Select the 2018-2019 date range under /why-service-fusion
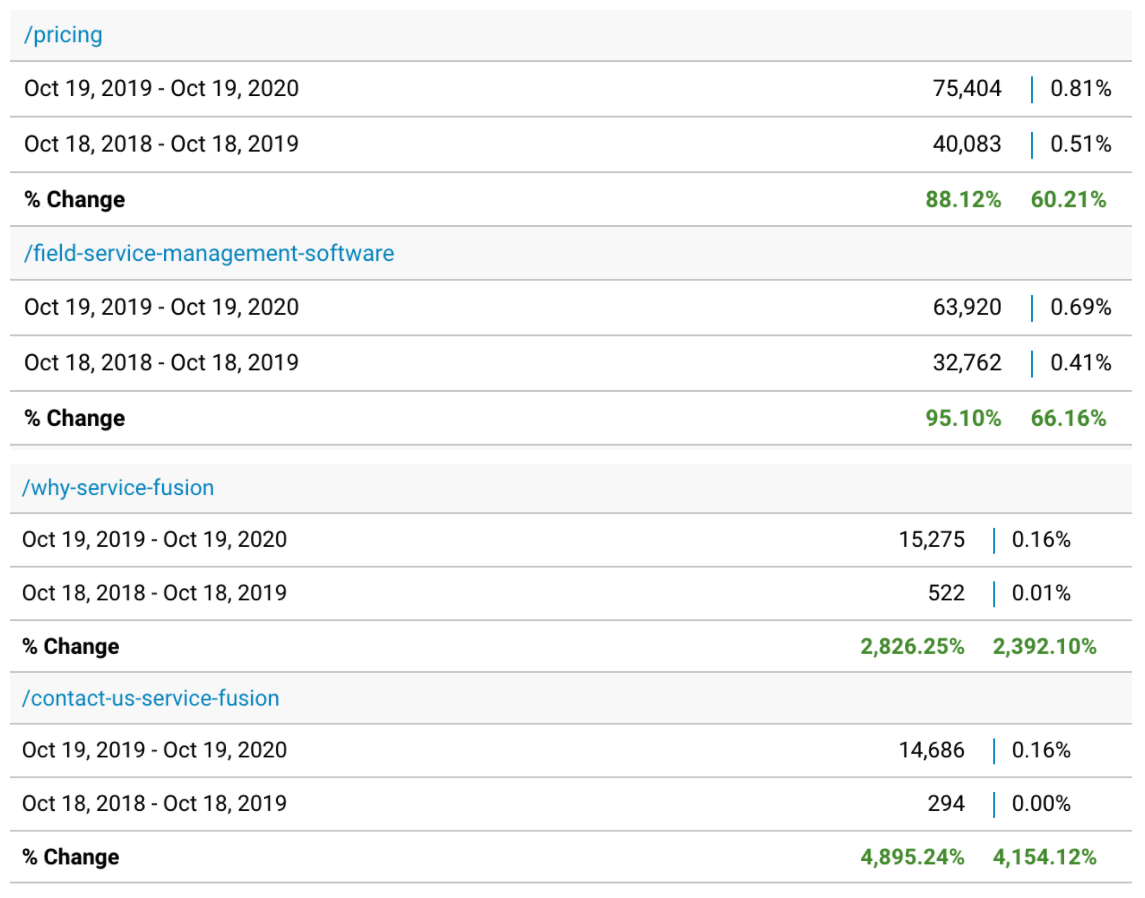 click(x=154, y=593)
